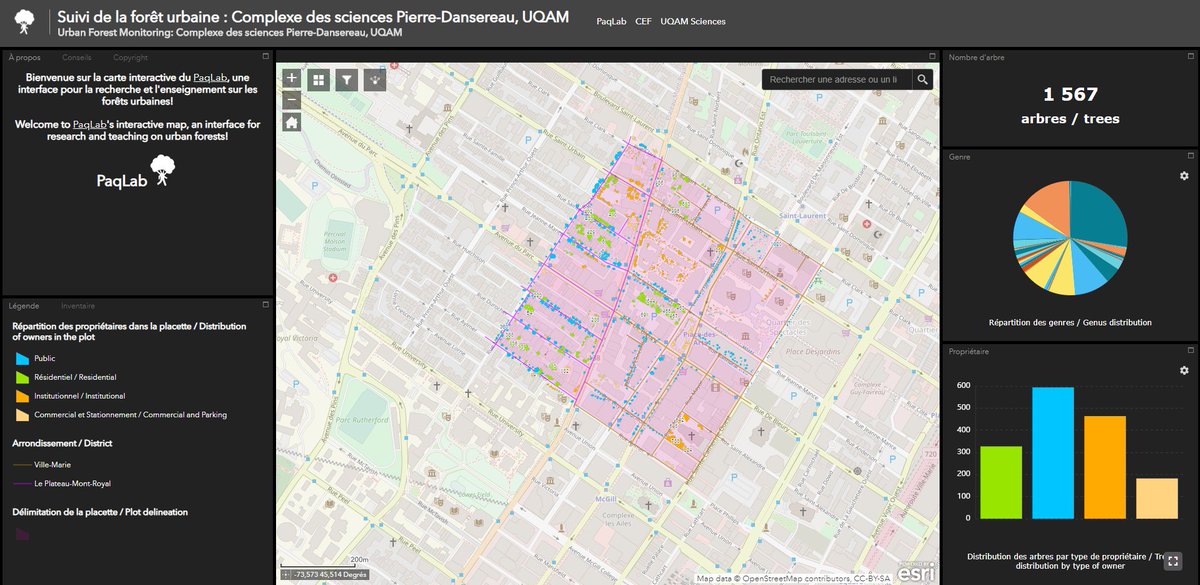Open Propriétaire chart settings gear
Screen dimensions: 1200x585
1184,370
